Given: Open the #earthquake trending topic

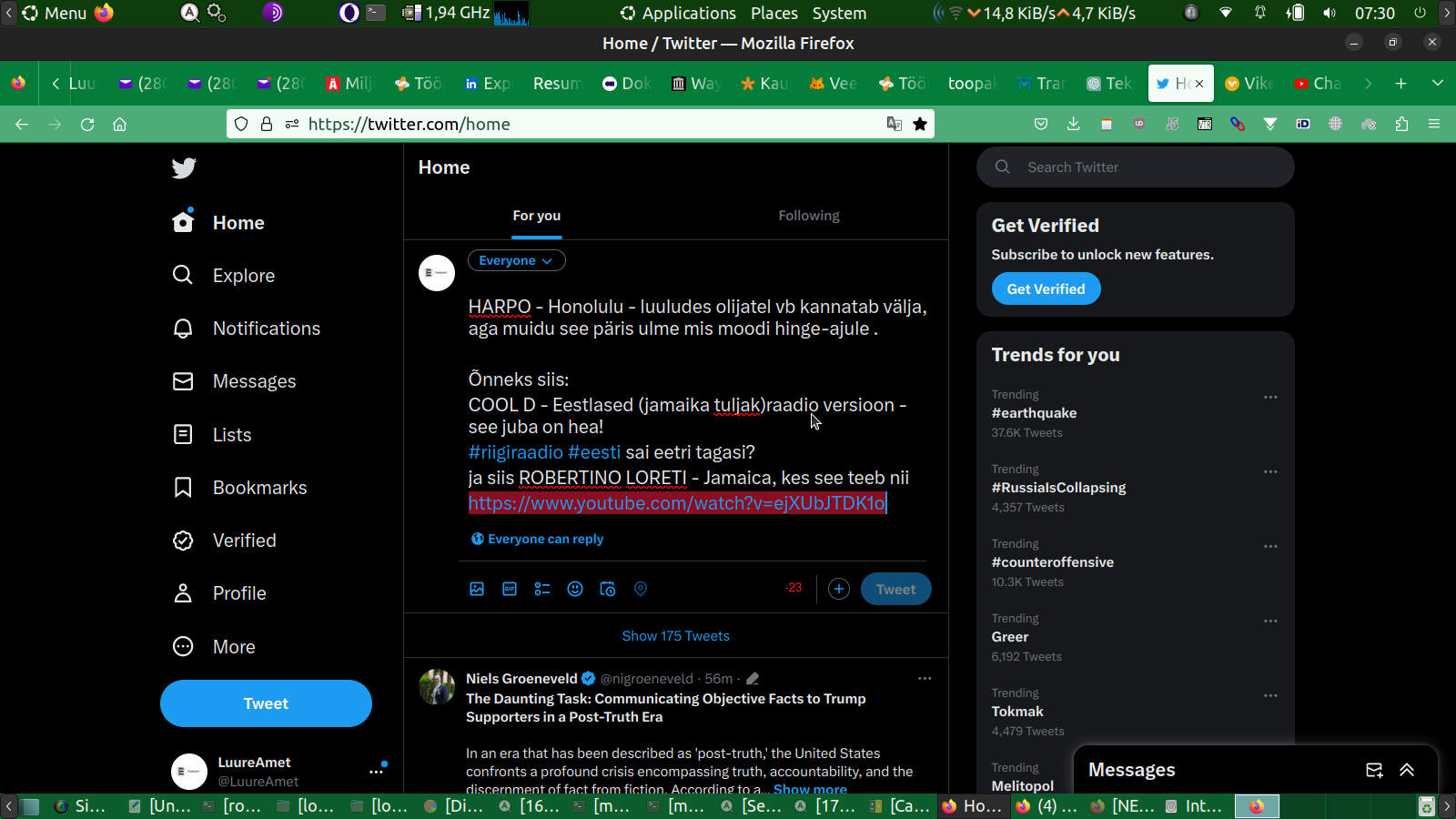Looking at the screenshot, I should [1034, 413].
